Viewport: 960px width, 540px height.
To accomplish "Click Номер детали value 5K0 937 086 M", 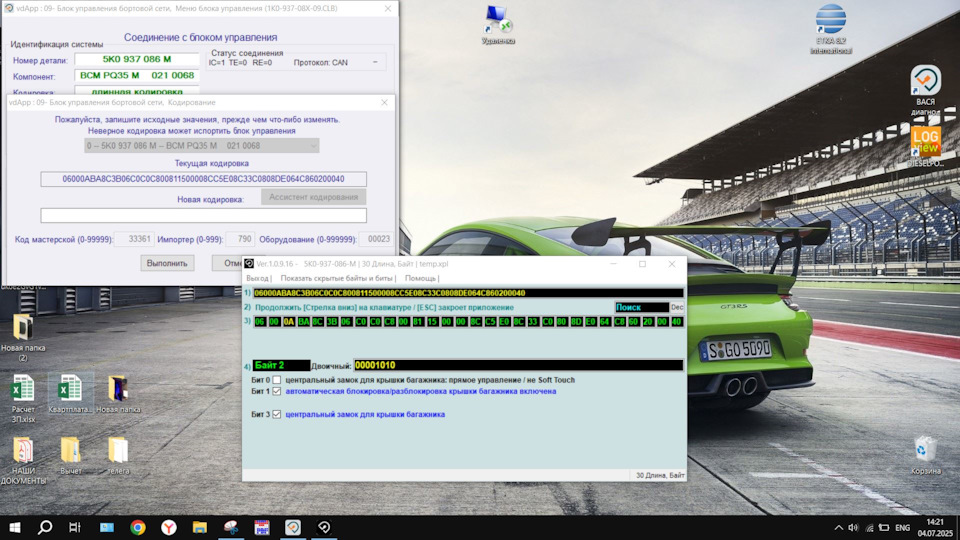I will (x=137, y=59).
